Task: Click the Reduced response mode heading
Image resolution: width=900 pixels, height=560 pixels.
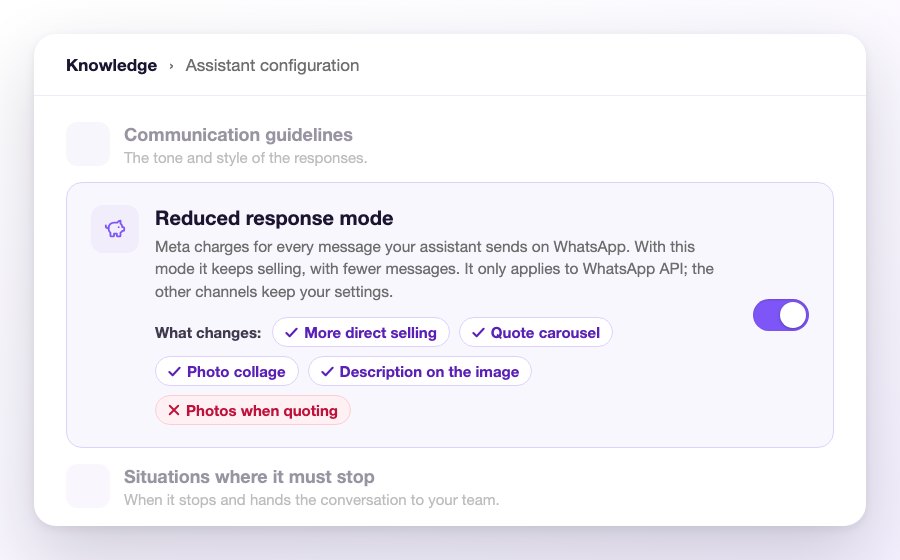Action: pos(274,218)
